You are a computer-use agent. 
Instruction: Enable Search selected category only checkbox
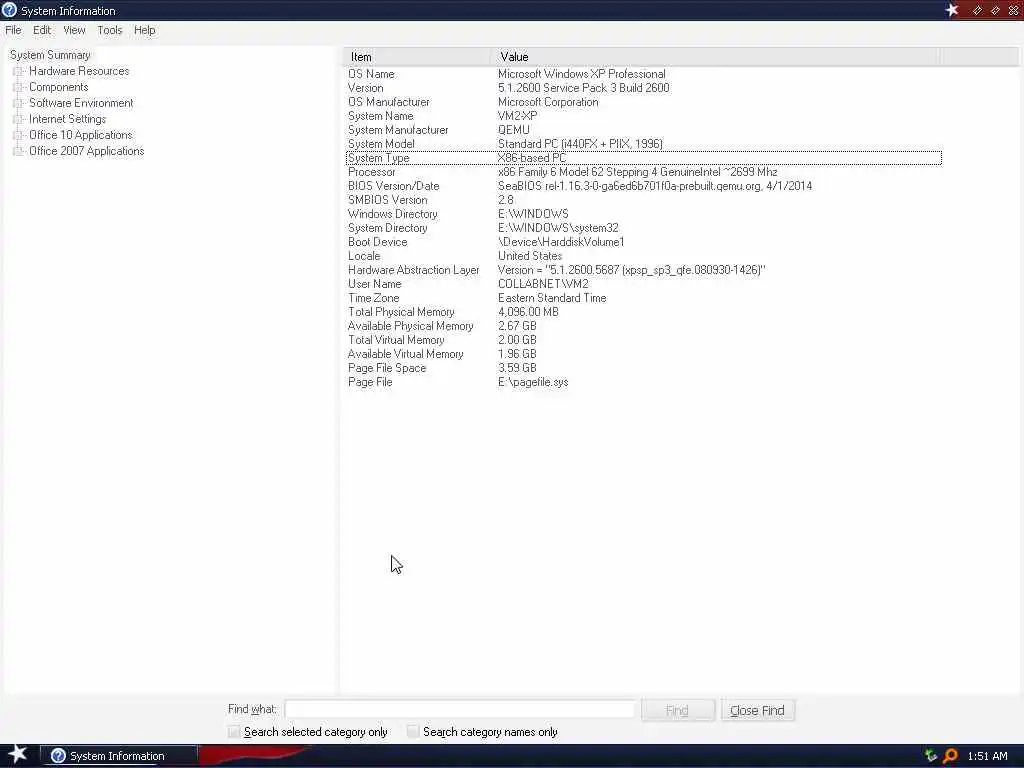click(x=234, y=731)
